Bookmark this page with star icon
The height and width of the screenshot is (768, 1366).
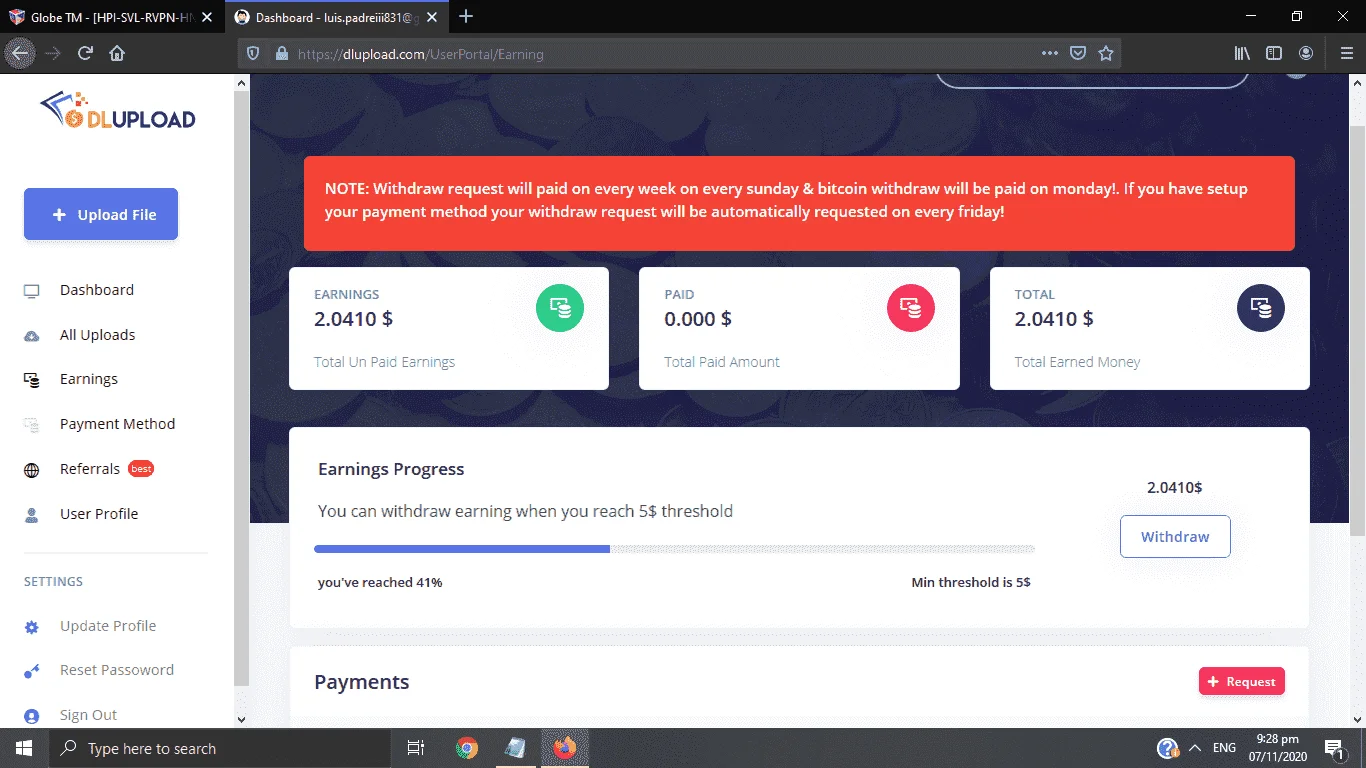click(1106, 54)
